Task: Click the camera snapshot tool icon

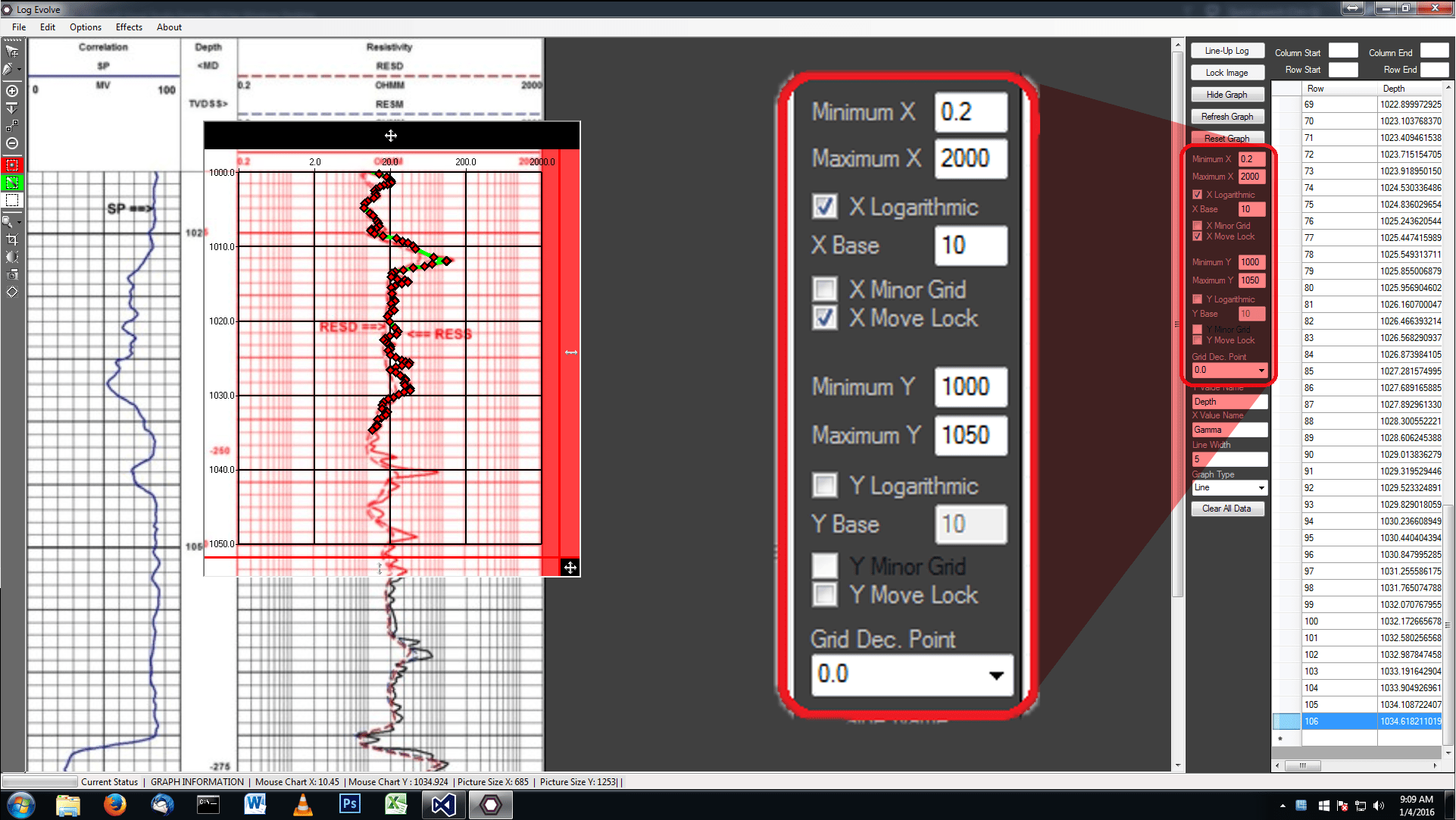Action: [12, 274]
